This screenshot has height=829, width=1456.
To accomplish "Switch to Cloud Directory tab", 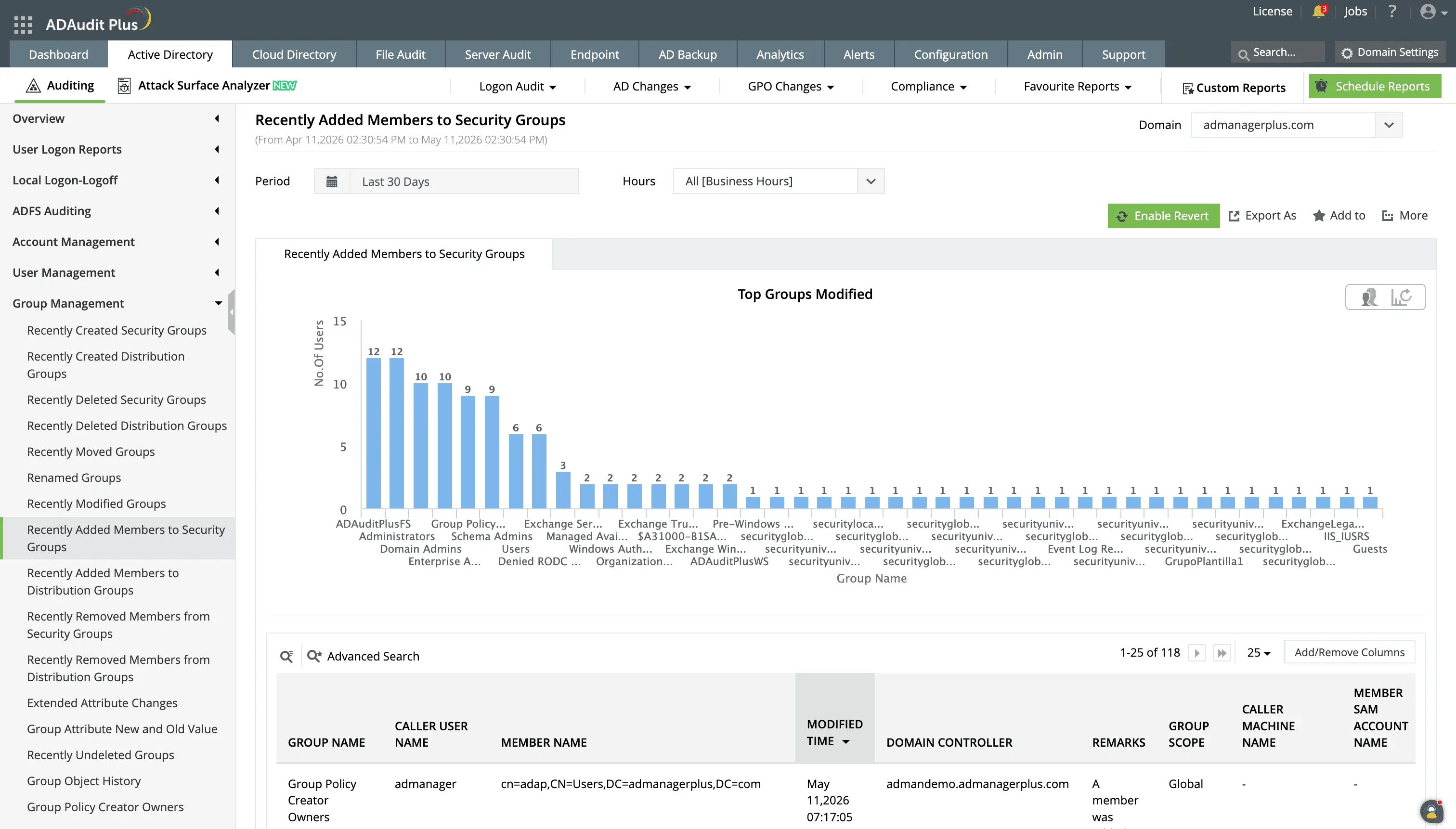I will tap(294, 54).
